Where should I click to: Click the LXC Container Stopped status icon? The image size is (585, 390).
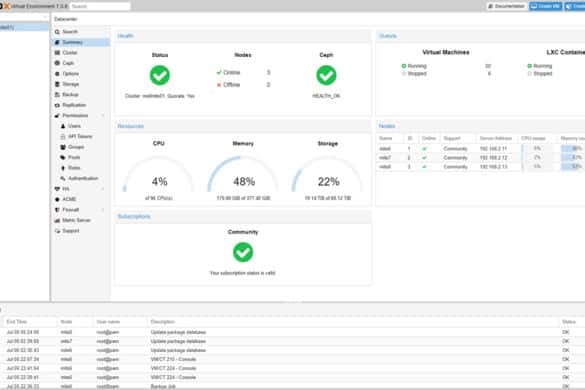(x=529, y=74)
